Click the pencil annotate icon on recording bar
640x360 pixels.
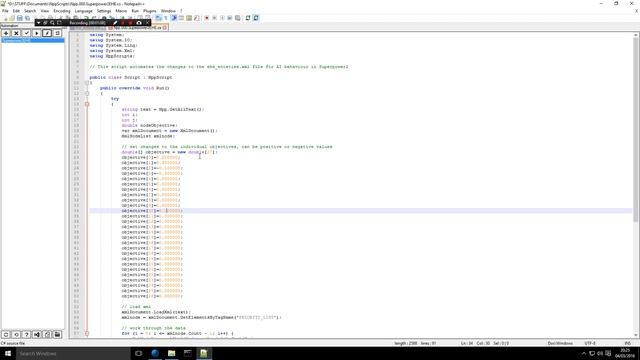[x=115, y=23]
